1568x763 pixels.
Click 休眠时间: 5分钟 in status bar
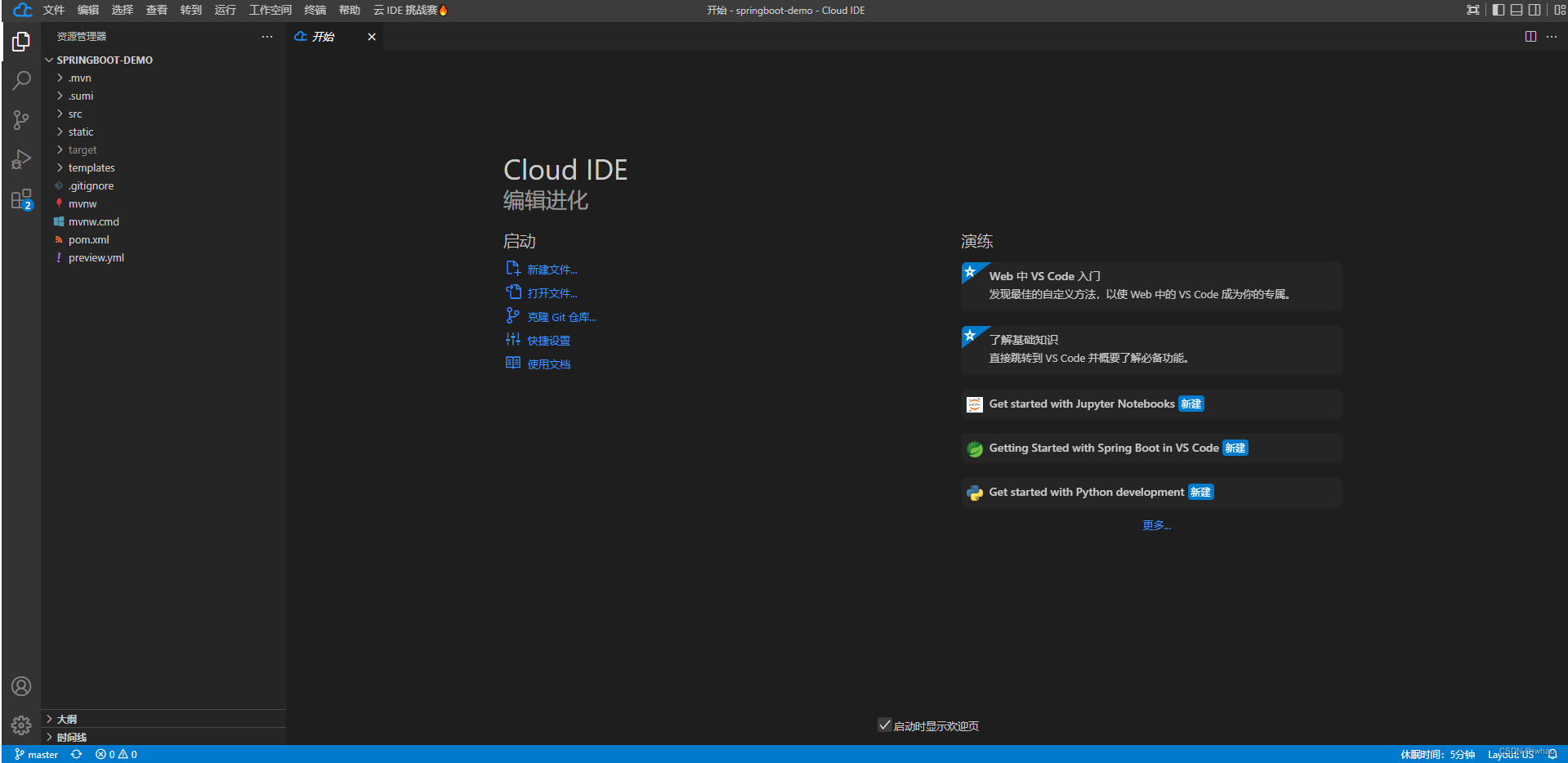coord(1437,754)
